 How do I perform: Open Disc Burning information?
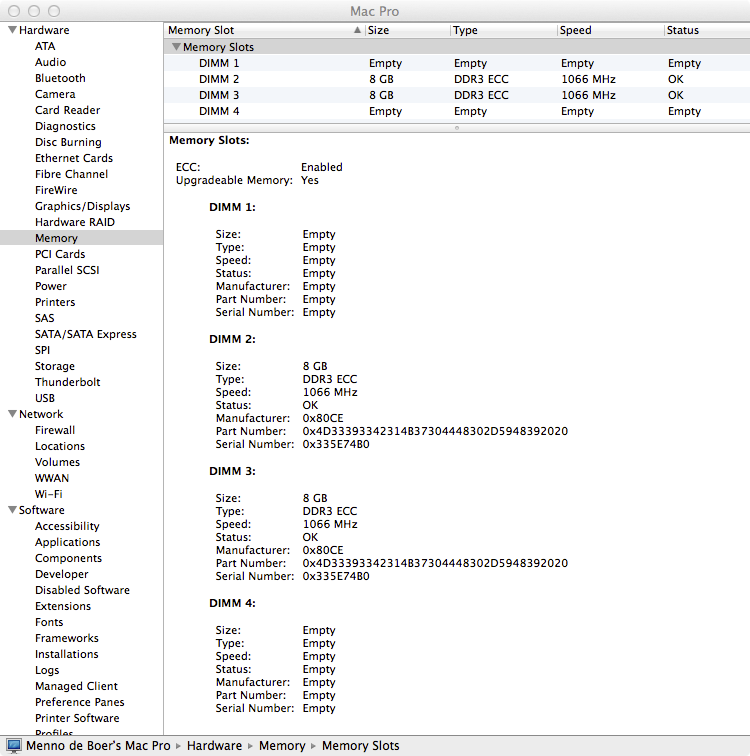click(x=68, y=142)
